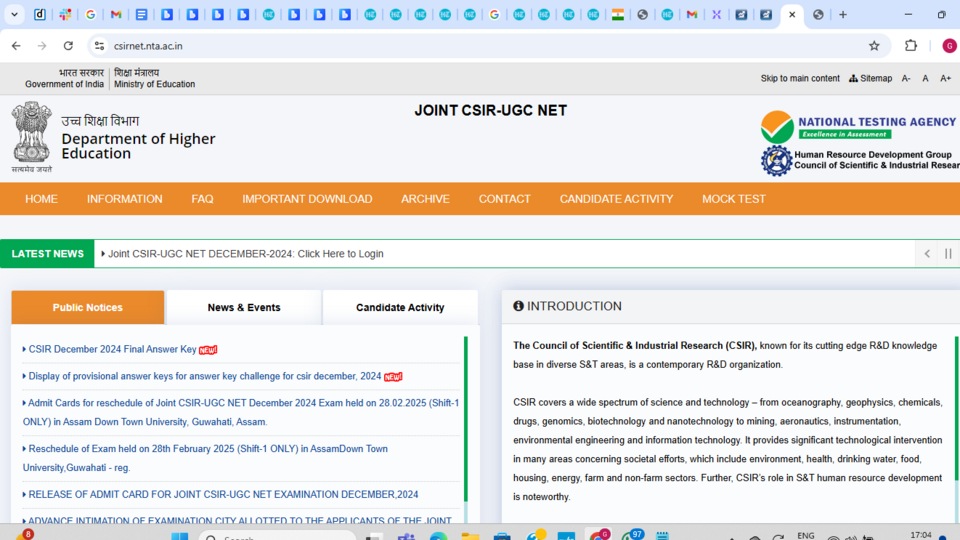Viewport: 960px width, 540px height.
Task: Click the Public Notices green scrollbar
Action: tap(465, 419)
